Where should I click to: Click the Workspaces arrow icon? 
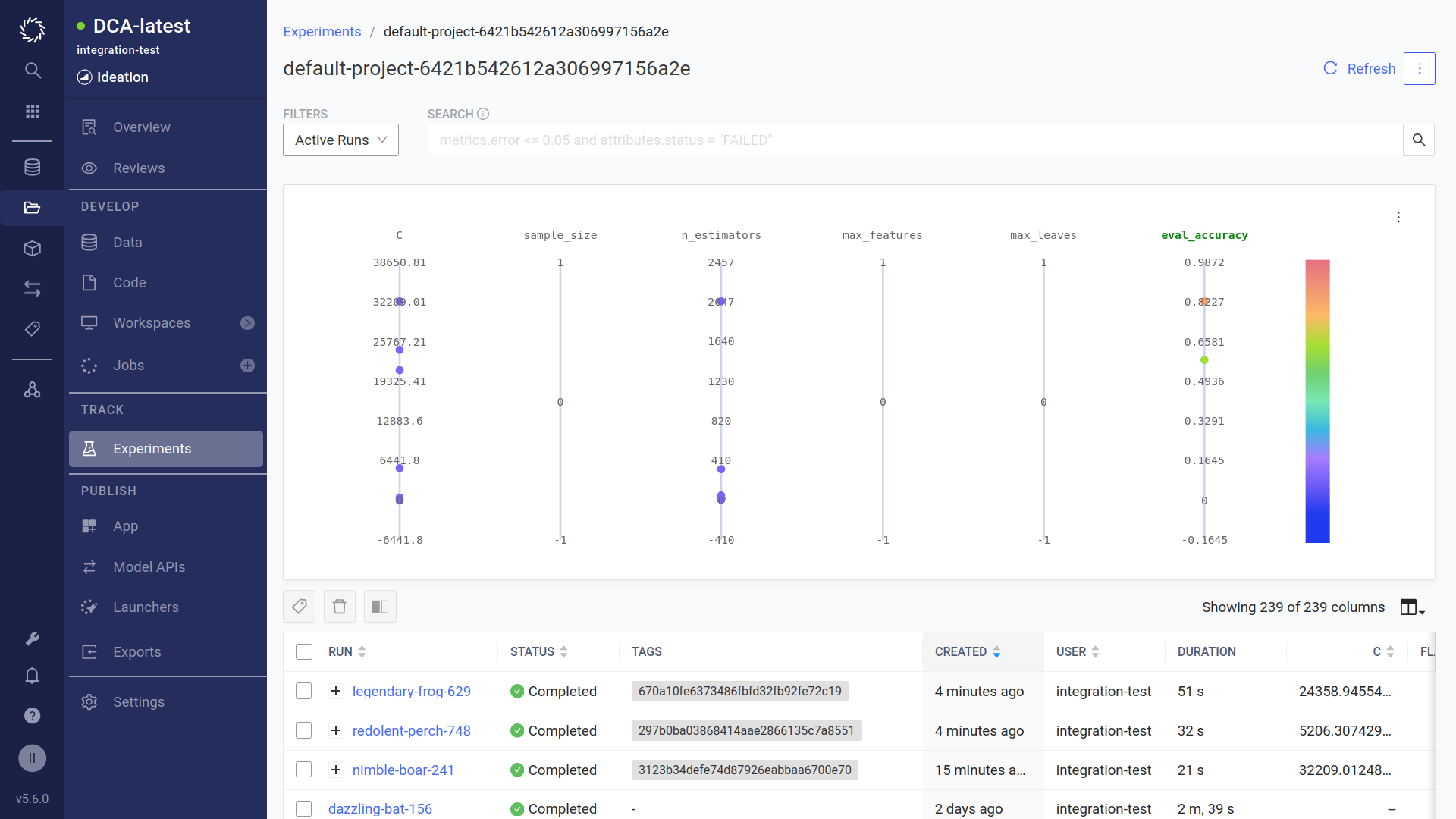[x=247, y=323]
